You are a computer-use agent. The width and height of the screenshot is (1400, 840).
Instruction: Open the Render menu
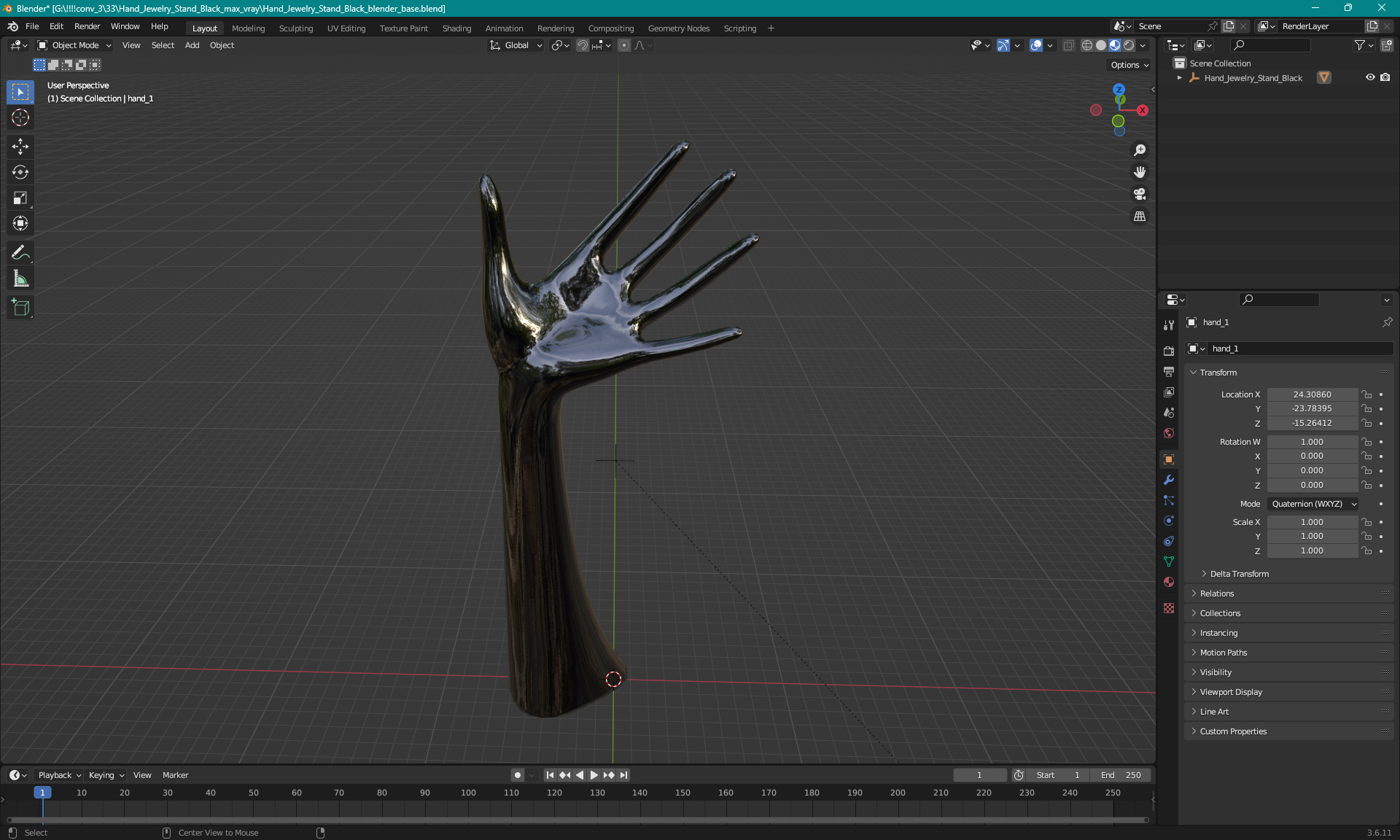[x=87, y=26]
